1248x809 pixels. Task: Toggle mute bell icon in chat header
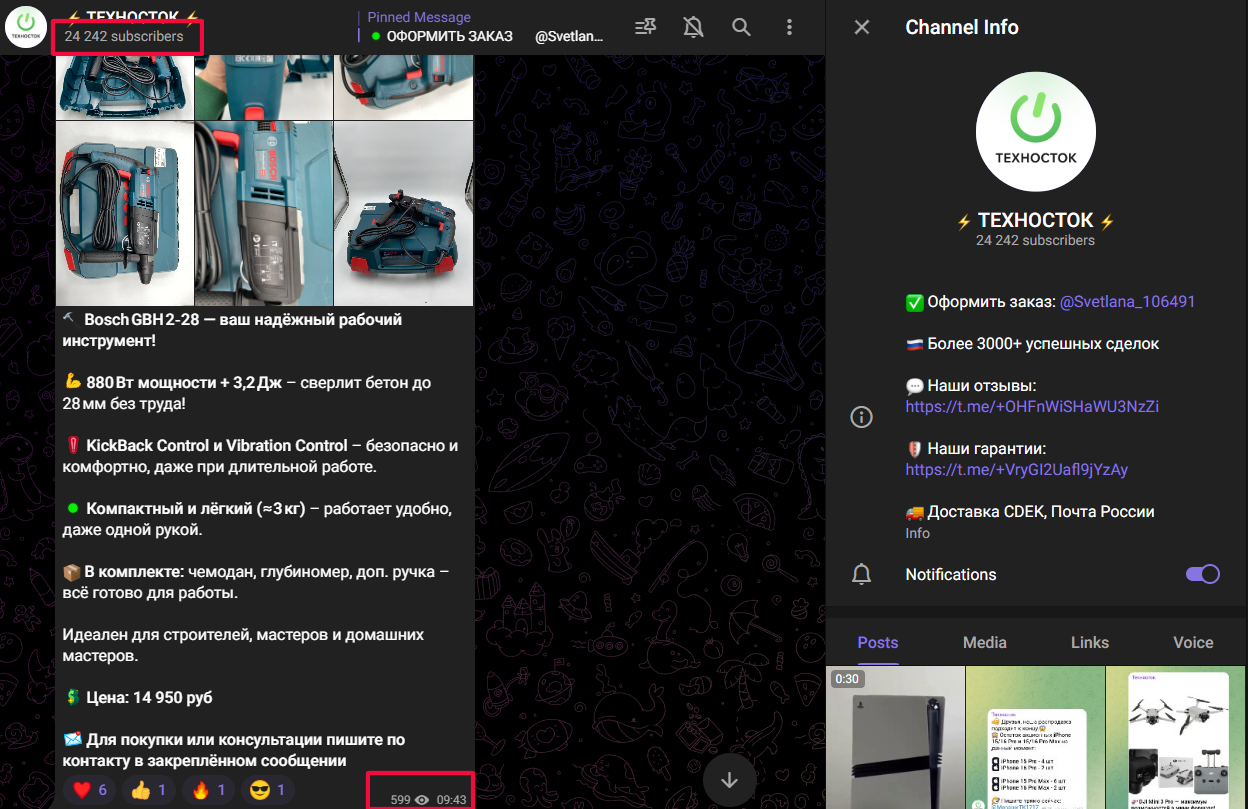[693, 27]
